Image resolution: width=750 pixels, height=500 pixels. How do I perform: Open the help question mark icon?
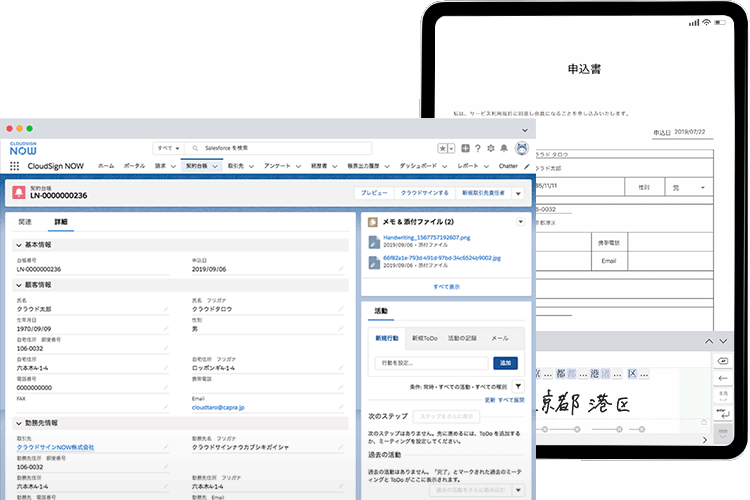click(477, 148)
